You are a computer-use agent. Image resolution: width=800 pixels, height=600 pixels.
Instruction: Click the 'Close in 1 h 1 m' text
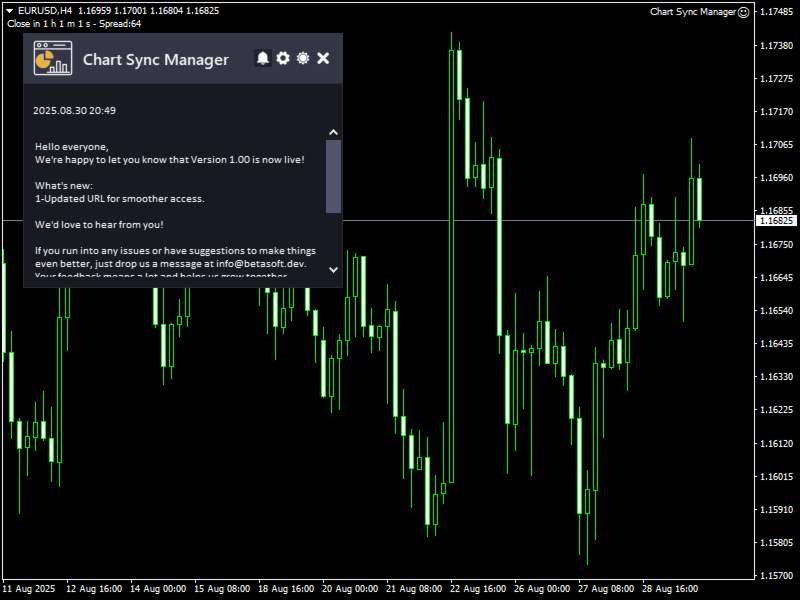[x=44, y=23]
